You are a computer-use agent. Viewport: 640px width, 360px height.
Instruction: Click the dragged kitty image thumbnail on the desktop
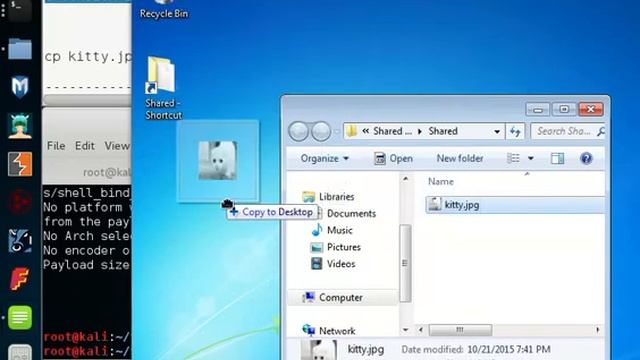[x=218, y=160]
